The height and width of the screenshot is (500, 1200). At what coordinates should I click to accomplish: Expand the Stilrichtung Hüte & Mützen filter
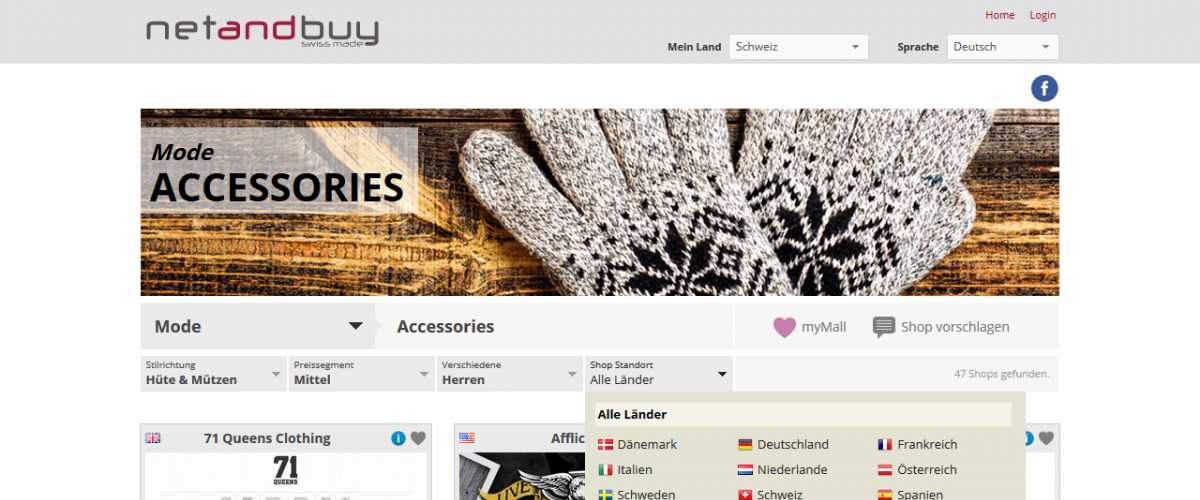coord(213,373)
